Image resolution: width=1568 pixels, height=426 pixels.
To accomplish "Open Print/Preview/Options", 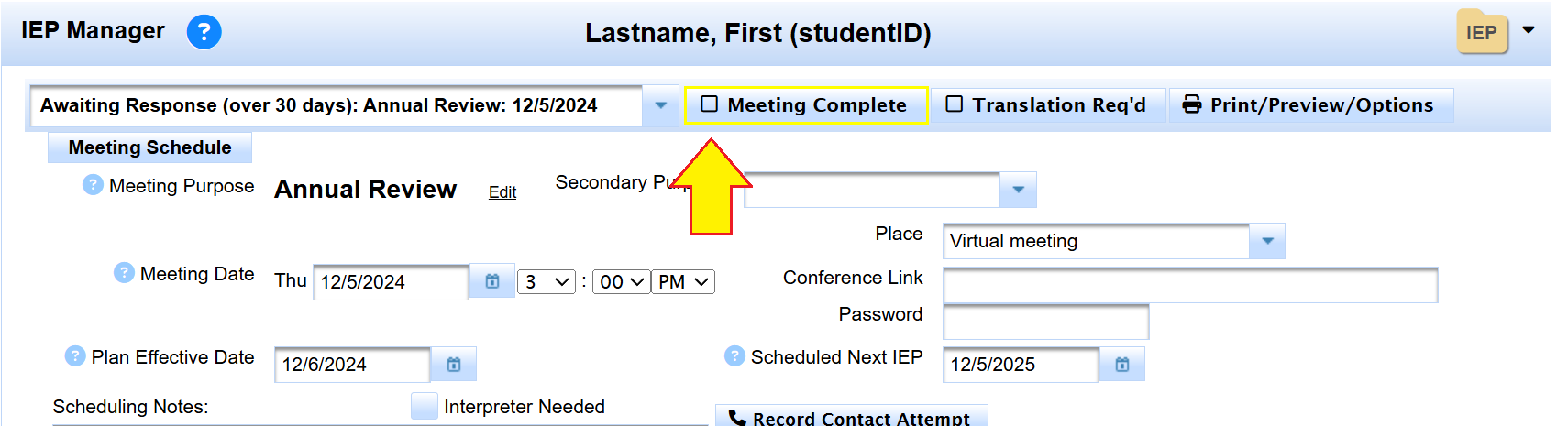I will 1311,105.
